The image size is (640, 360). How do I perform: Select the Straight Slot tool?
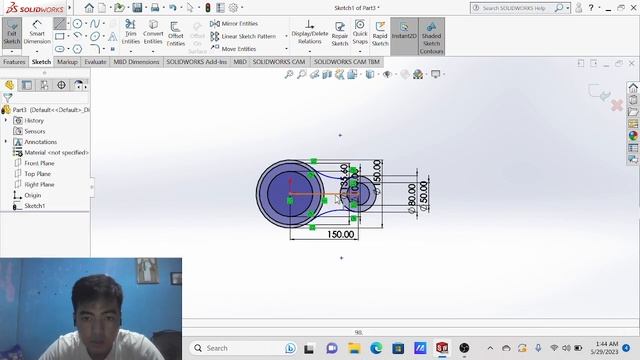coord(60,49)
